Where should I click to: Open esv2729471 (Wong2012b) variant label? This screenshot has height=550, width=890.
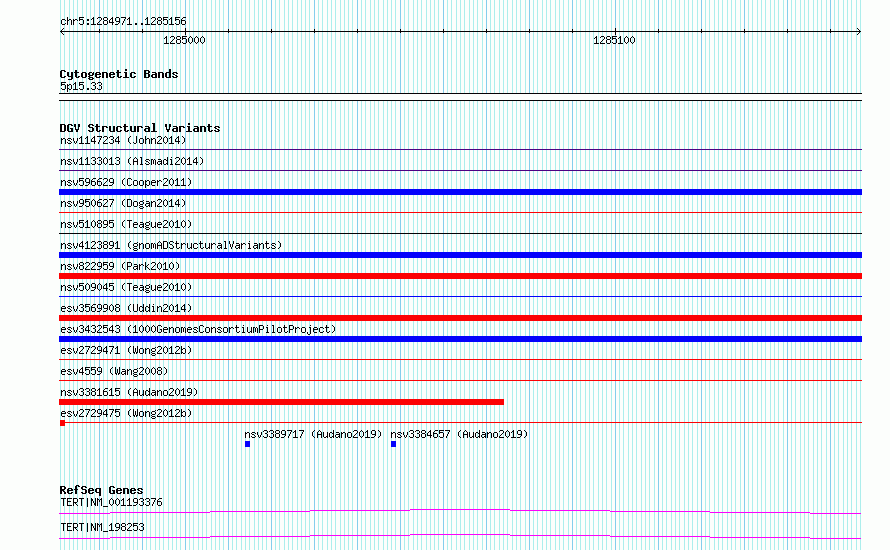coord(126,350)
